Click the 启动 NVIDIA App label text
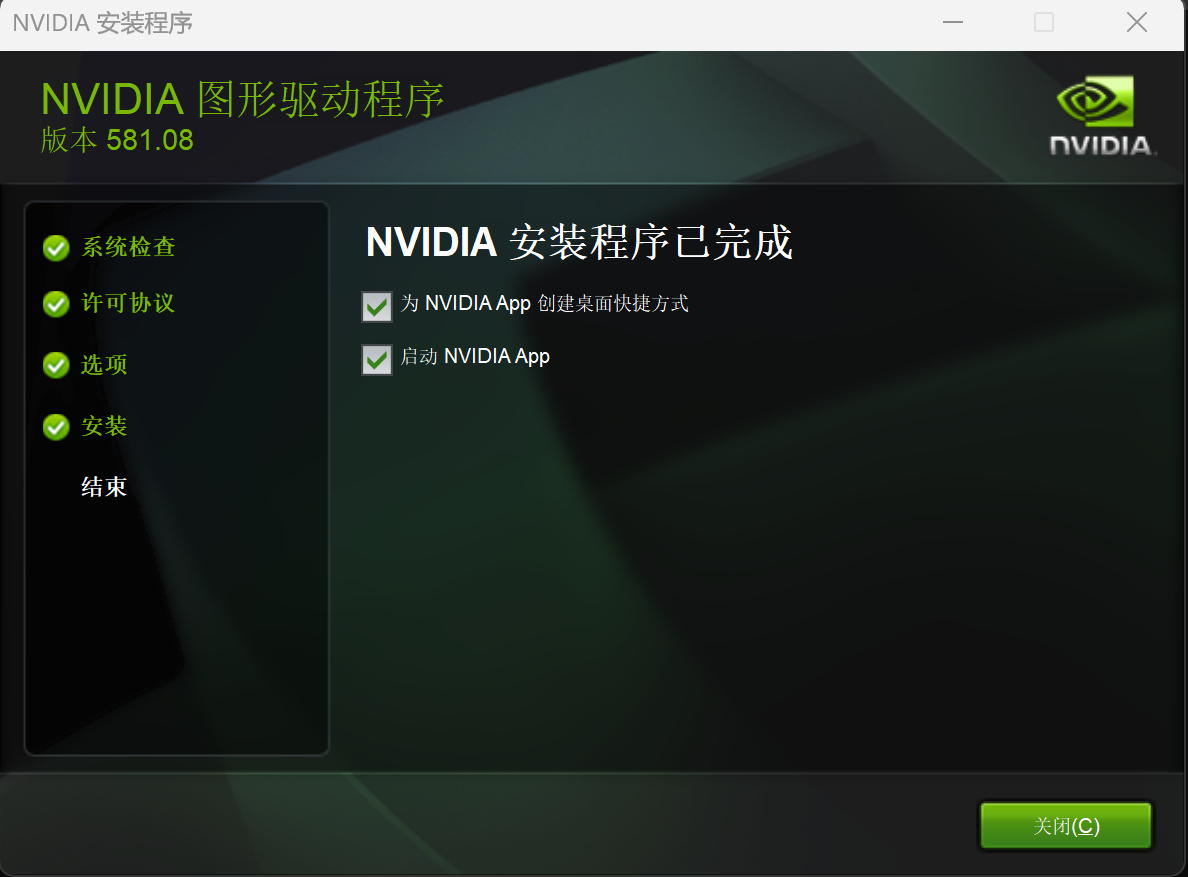1188x877 pixels. [475, 356]
